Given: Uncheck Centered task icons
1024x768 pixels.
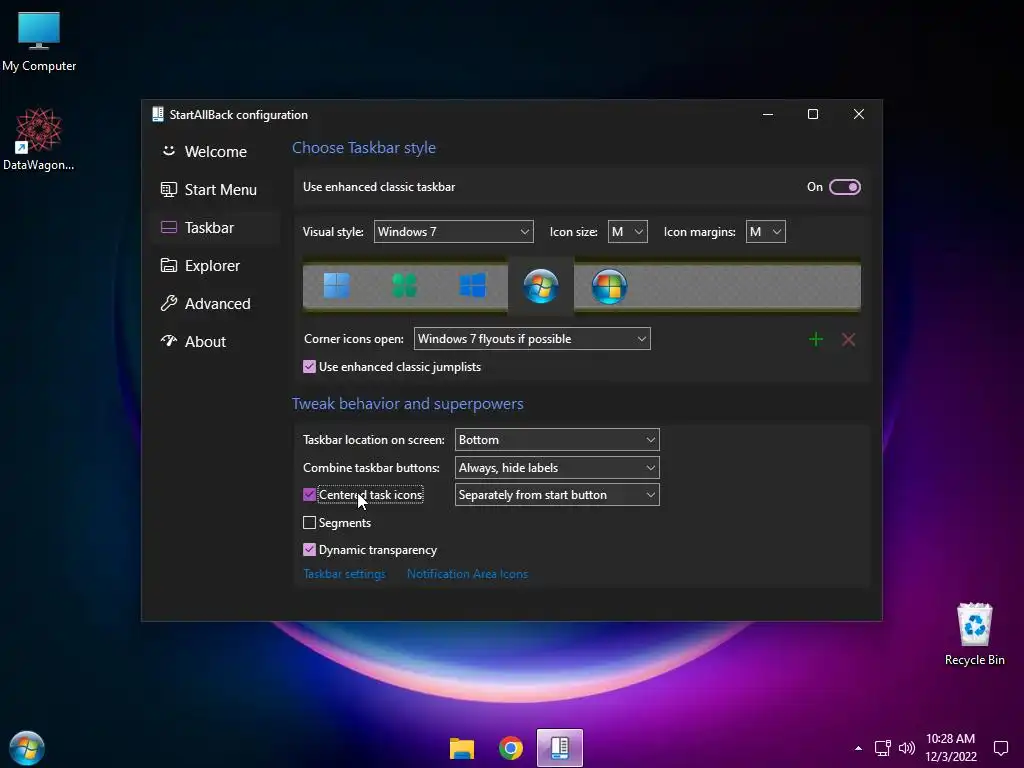Looking at the screenshot, I should coord(310,495).
